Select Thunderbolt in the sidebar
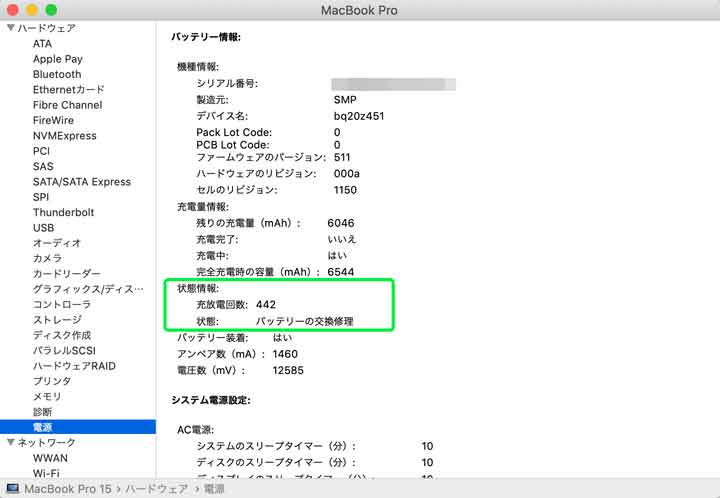This screenshot has width=720, height=498. pyautogui.click(x=63, y=213)
